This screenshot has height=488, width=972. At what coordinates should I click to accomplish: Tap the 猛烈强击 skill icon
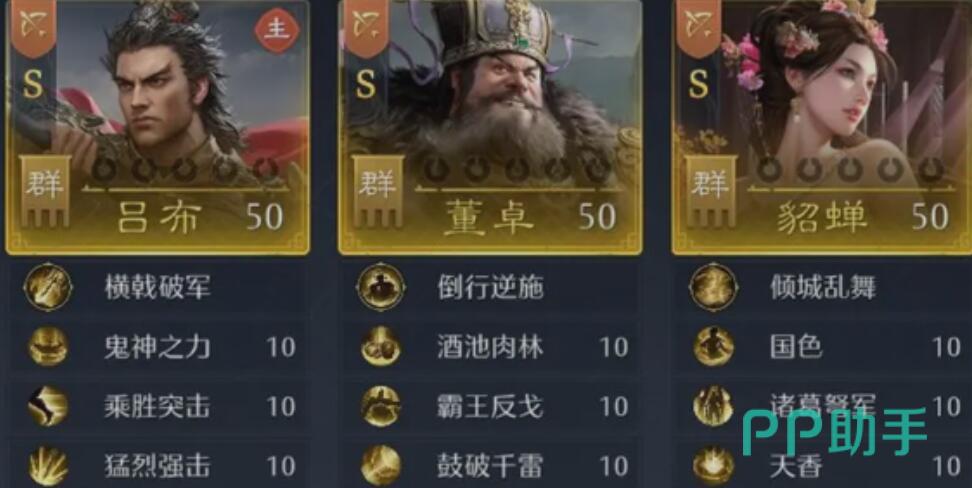(x=48, y=466)
